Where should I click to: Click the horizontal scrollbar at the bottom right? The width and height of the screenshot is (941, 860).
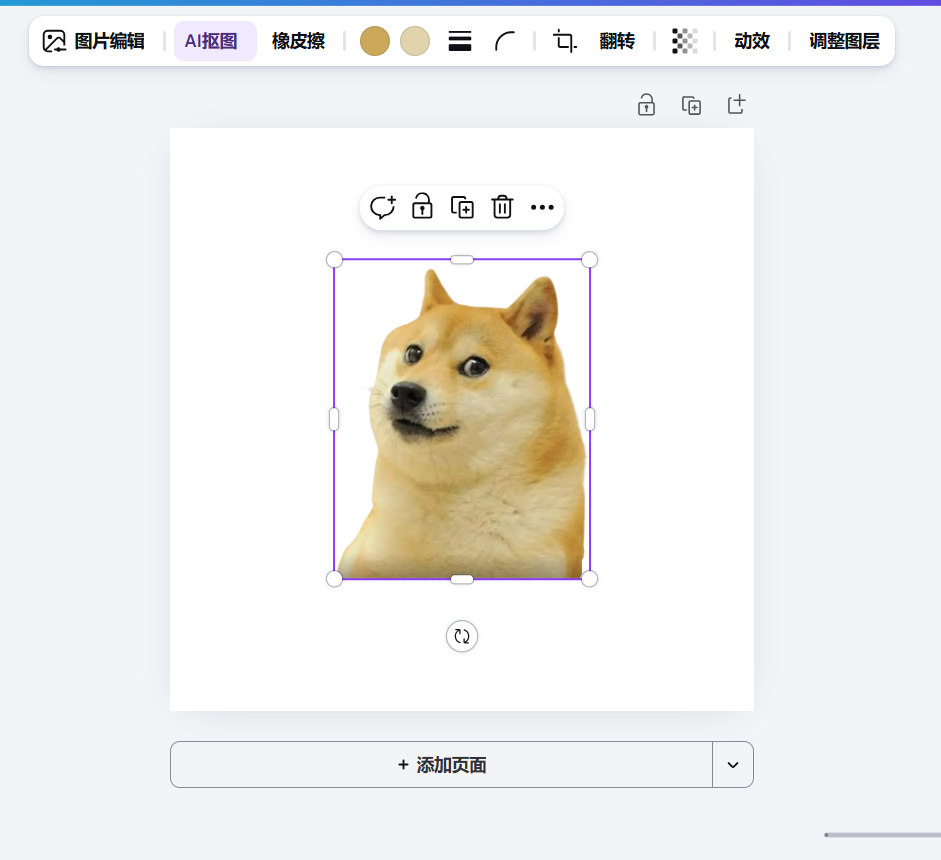[x=882, y=835]
